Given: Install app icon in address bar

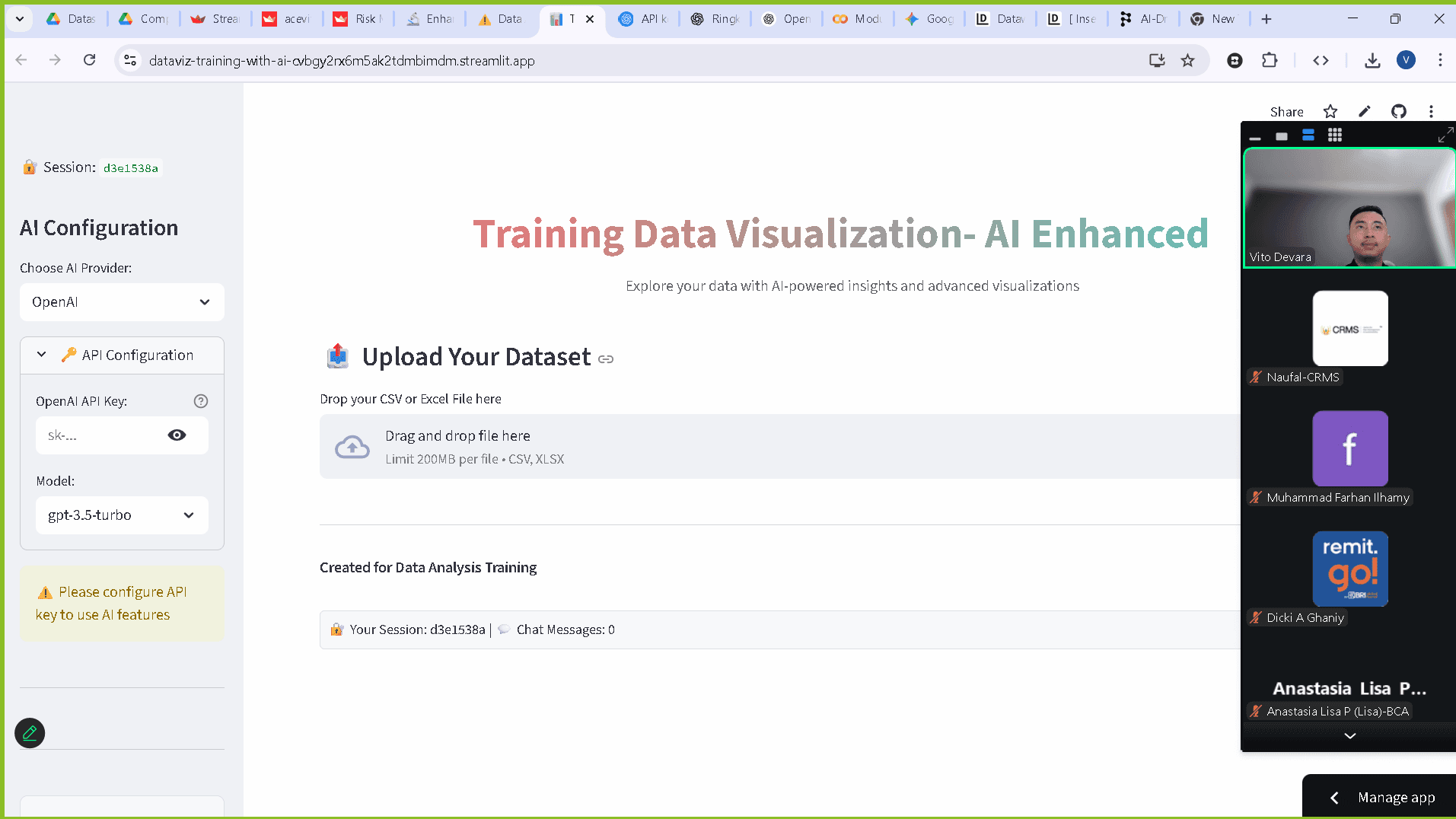Looking at the screenshot, I should (x=1157, y=60).
